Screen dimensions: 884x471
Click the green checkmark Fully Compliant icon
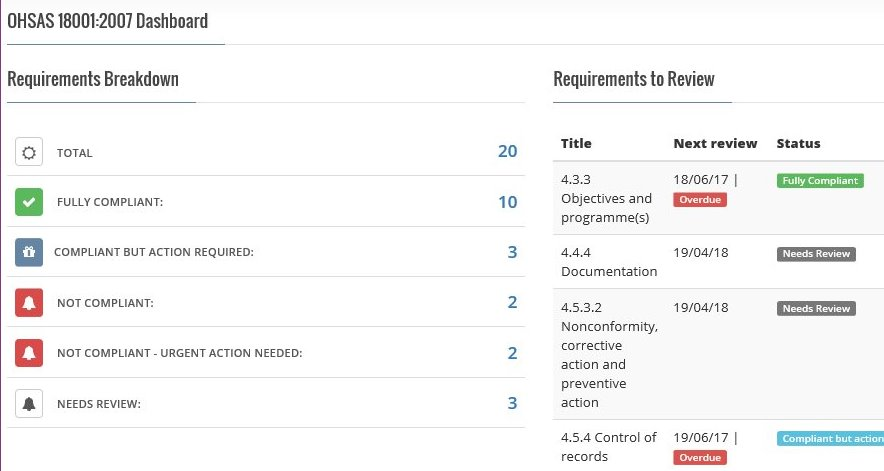tap(29, 202)
